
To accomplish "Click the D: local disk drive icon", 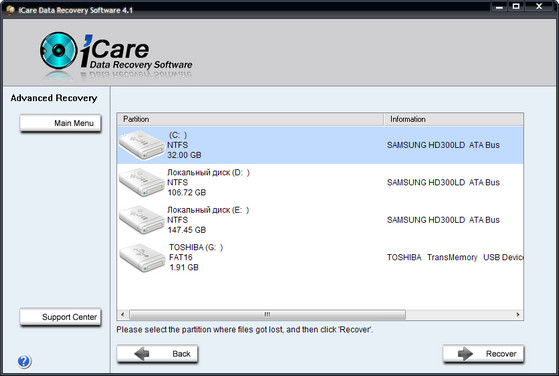I will [142, 182].
